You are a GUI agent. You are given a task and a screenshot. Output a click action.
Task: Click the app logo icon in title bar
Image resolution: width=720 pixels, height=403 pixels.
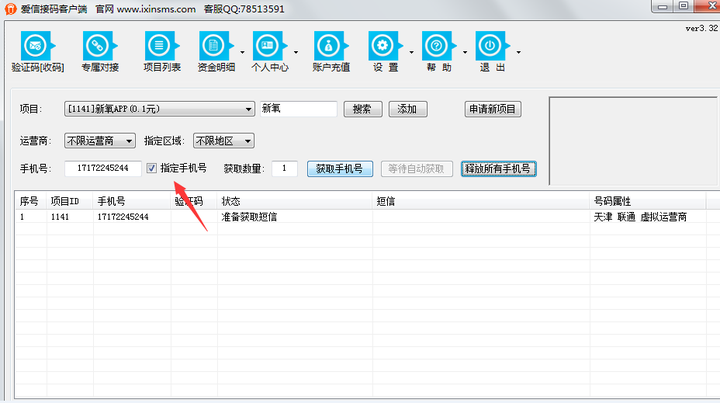10,9
